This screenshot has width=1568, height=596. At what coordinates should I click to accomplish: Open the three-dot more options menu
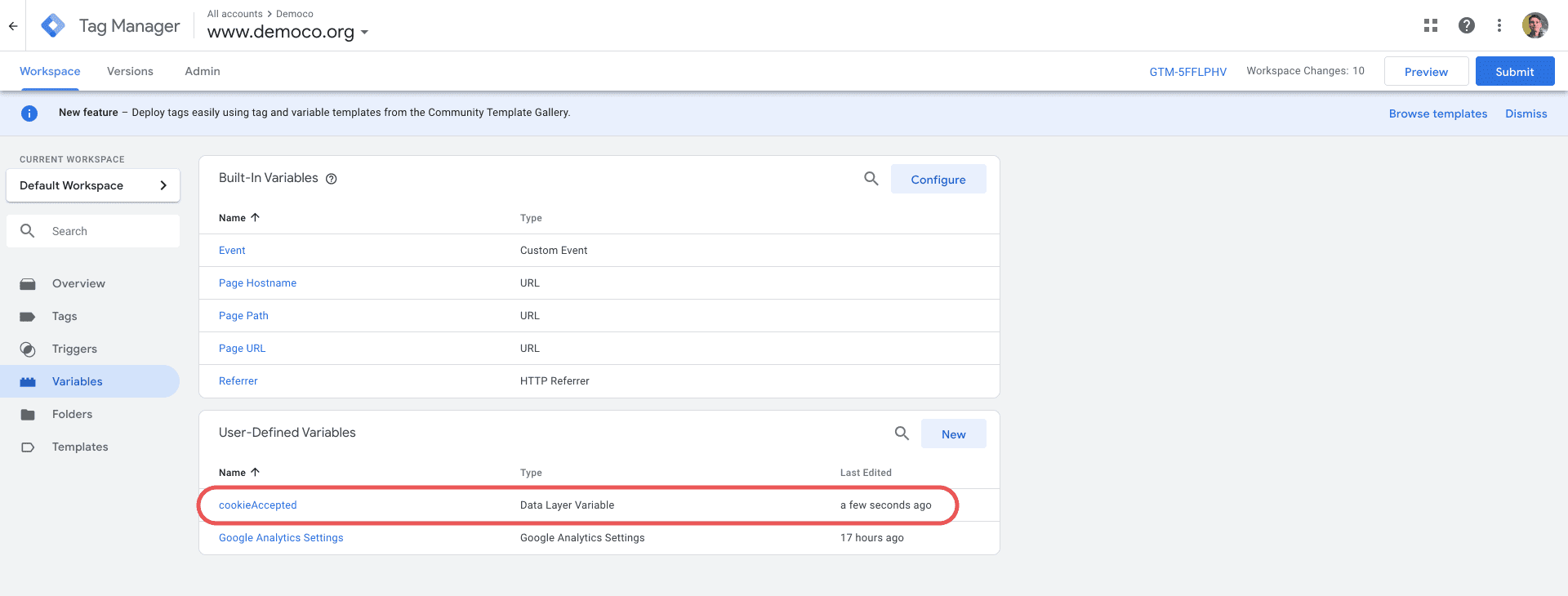(1499, 25)
